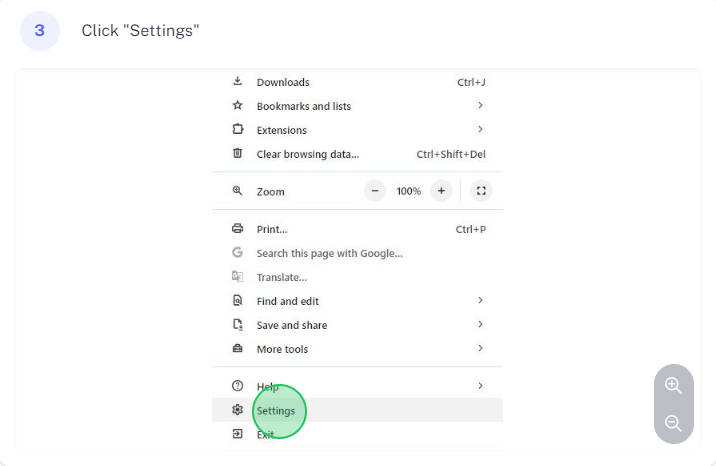This screenshot has height=466, width=716.
Task: Zoom out of the screenshot with the magnifier minus
Action: point(674,423)
